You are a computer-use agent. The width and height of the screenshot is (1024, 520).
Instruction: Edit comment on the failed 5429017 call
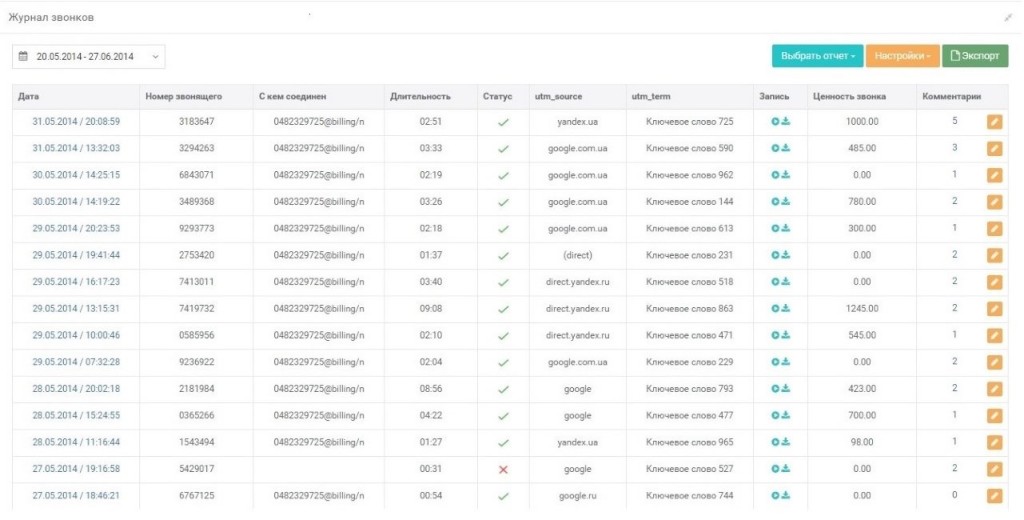tap(993, 469)
